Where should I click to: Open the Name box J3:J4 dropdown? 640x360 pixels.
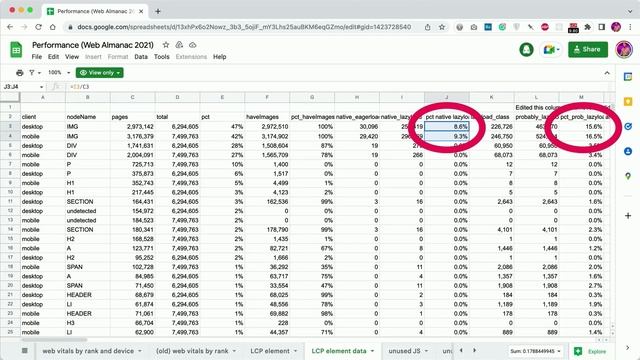point(41,87)
